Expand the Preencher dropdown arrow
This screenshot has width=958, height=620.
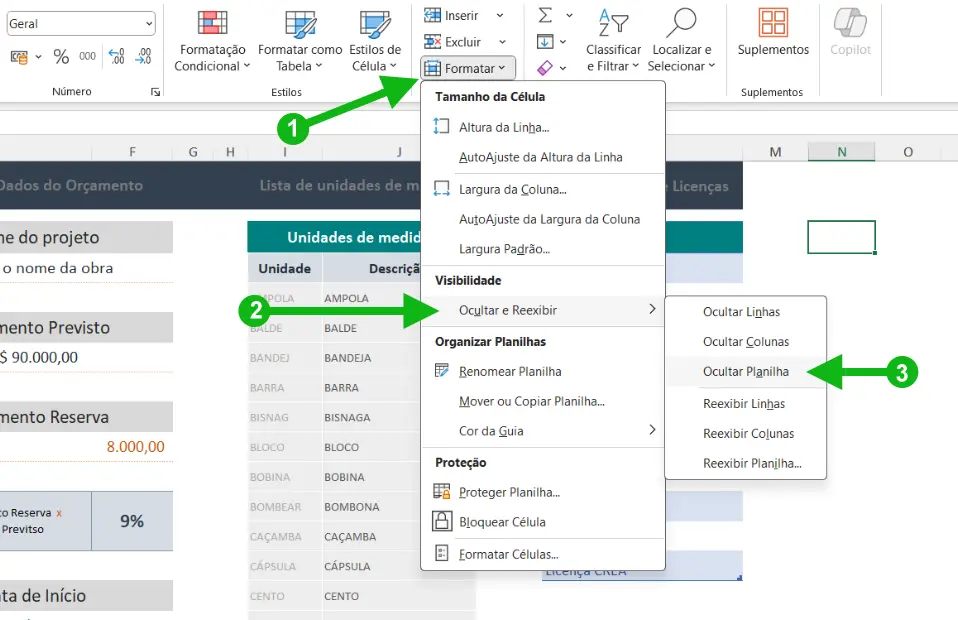click(x=563, y=42)
